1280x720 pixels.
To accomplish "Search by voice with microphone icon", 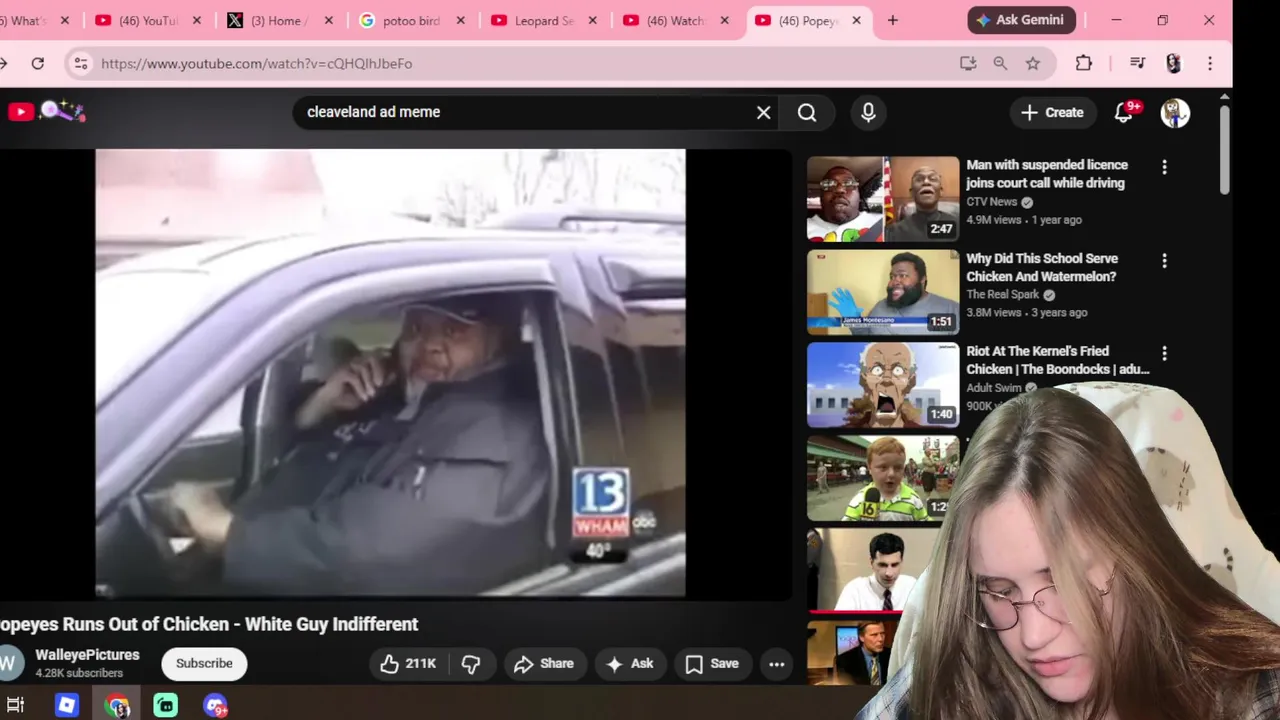I will pos(868,112).
